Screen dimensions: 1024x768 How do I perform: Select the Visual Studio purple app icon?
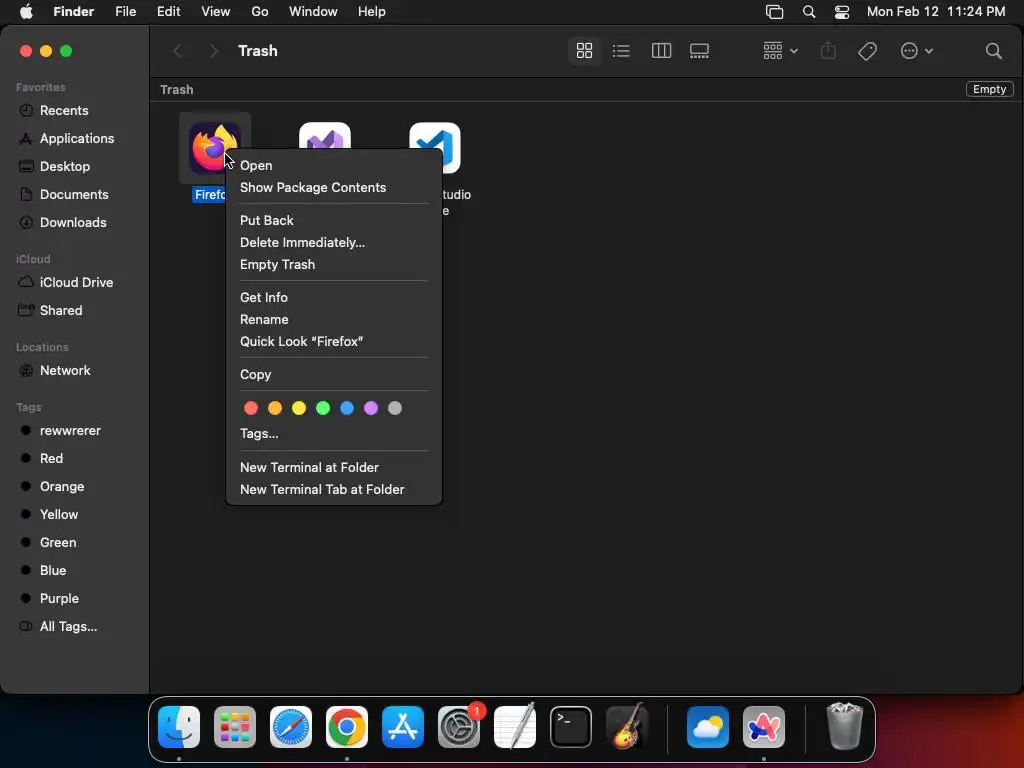[325, 136]
